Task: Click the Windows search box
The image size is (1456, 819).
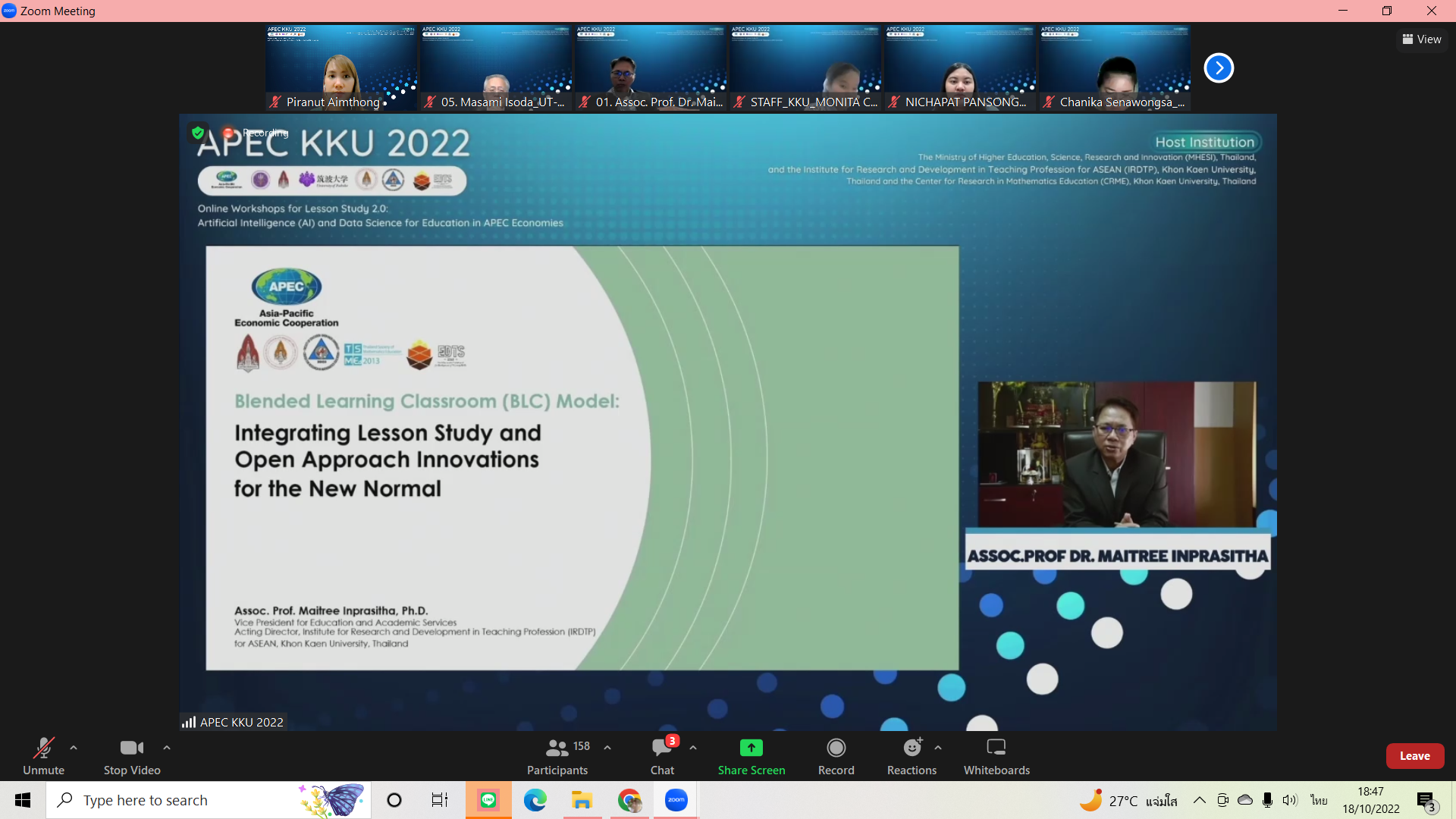Action: [190, 800]
